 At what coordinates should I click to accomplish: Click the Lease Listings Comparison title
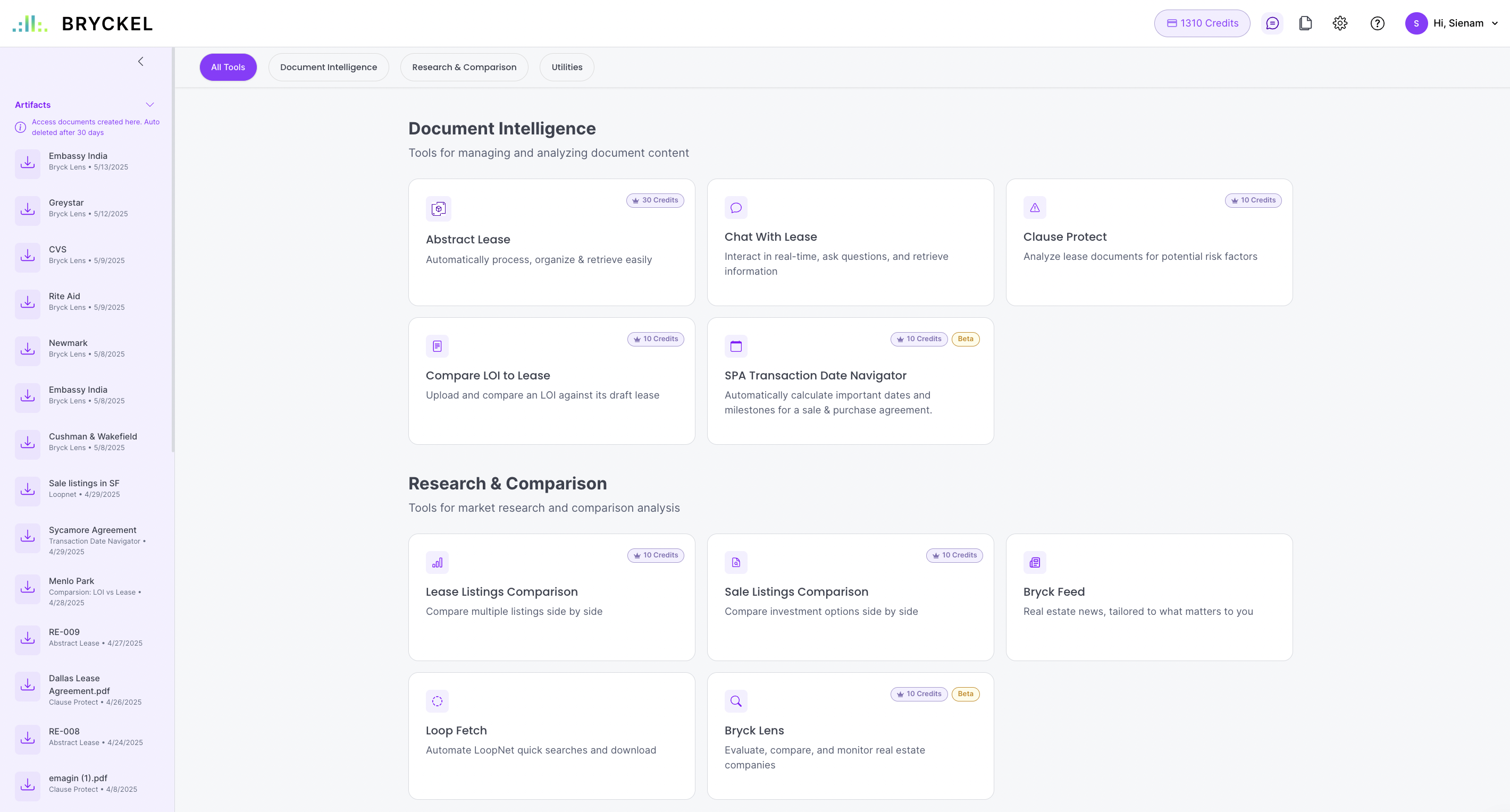coord(502,591)
